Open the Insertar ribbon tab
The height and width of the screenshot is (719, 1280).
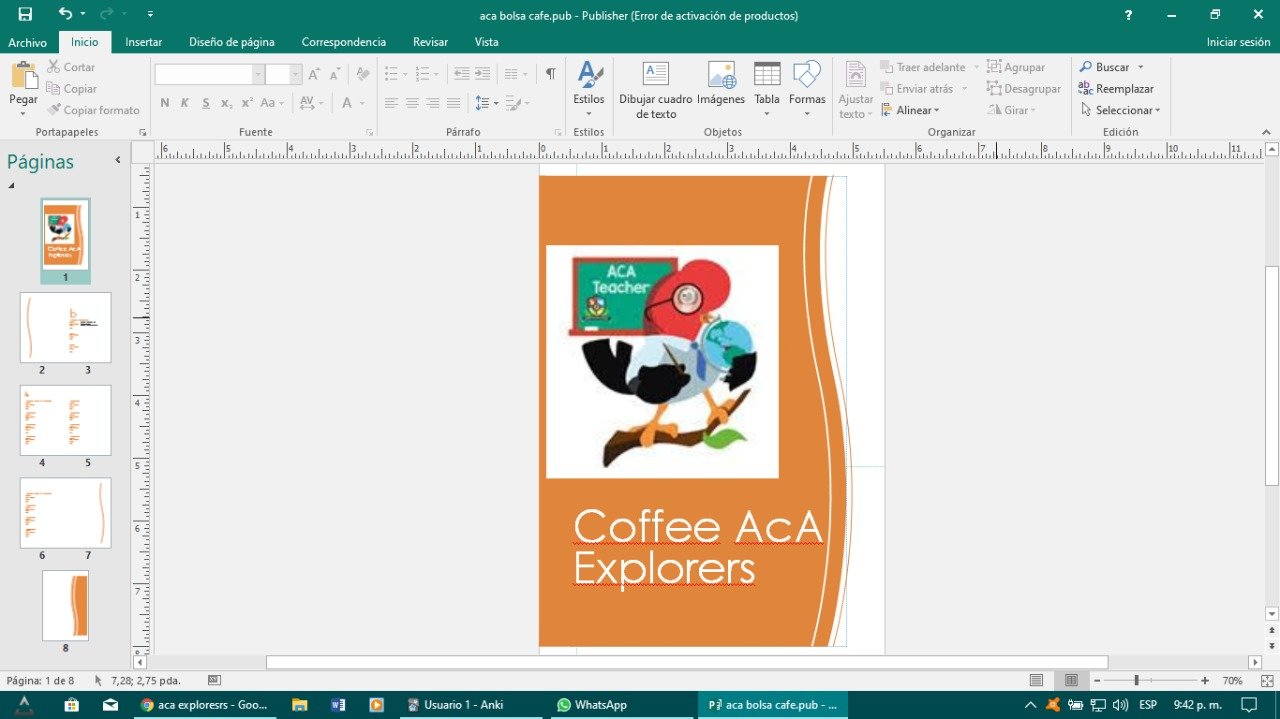(x=143, y=42)
